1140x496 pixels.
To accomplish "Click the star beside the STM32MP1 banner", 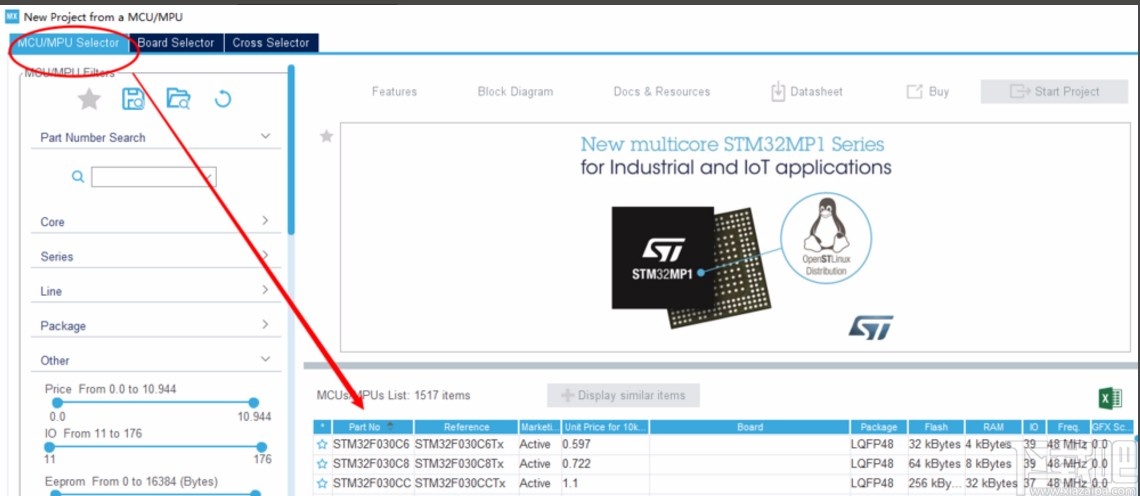I will (327, 136).
